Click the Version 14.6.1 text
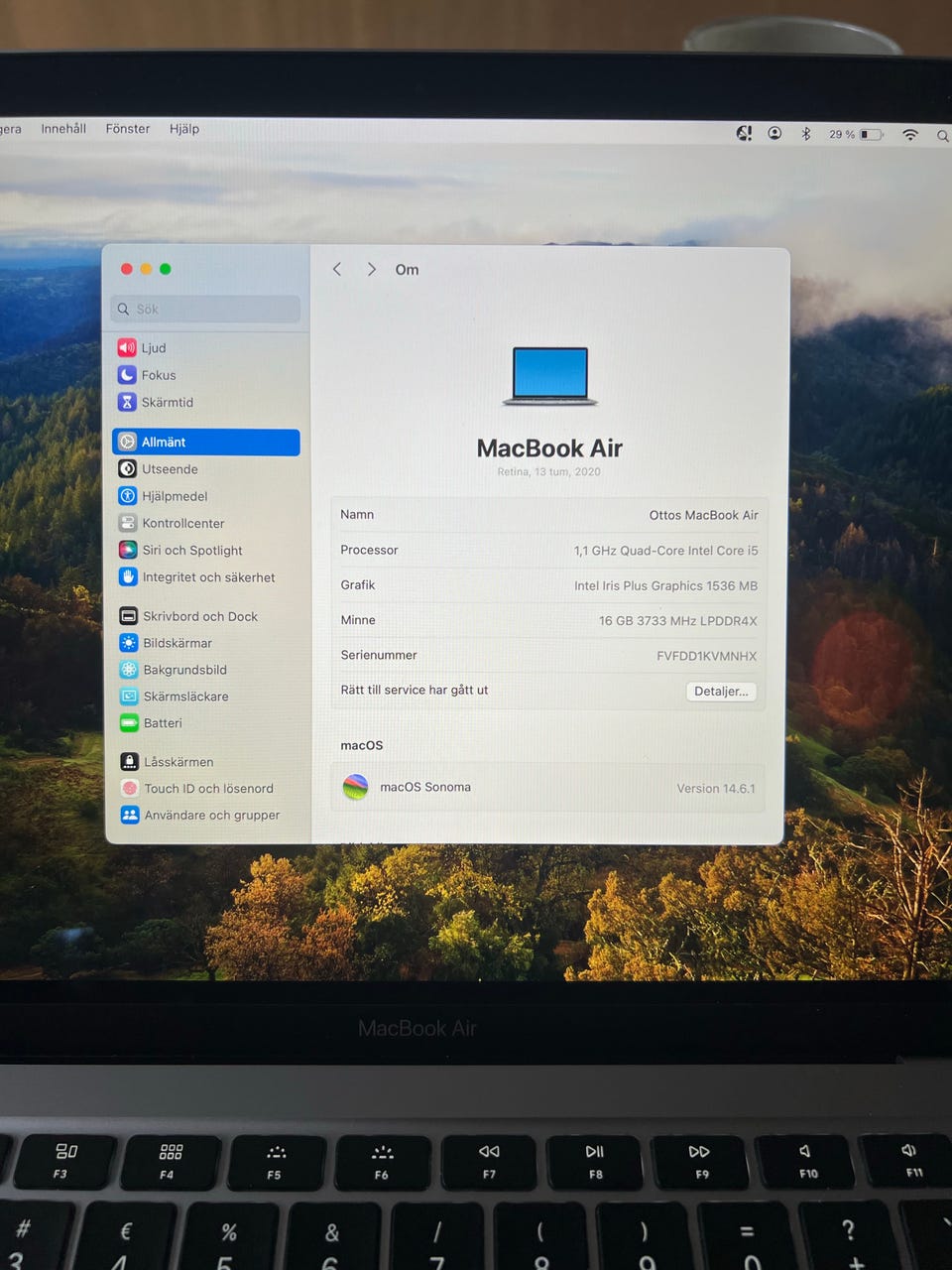952x1270 pixels. 716,789
